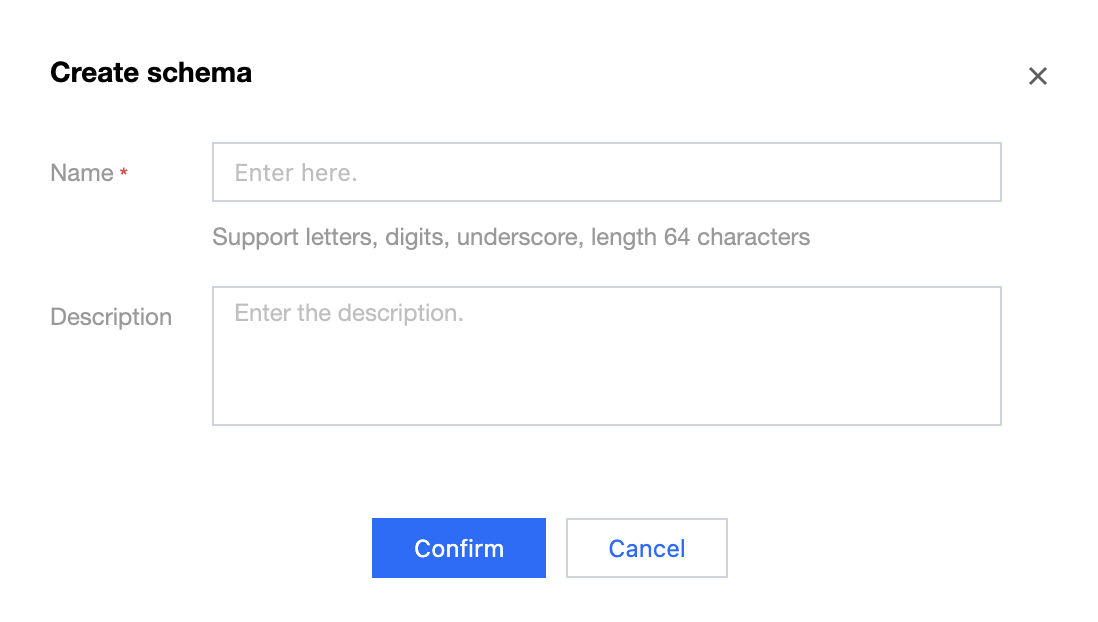Select the 'Enter the description.' placeholder text
Screen dimensions: 1098x622
tap(349, 313)
